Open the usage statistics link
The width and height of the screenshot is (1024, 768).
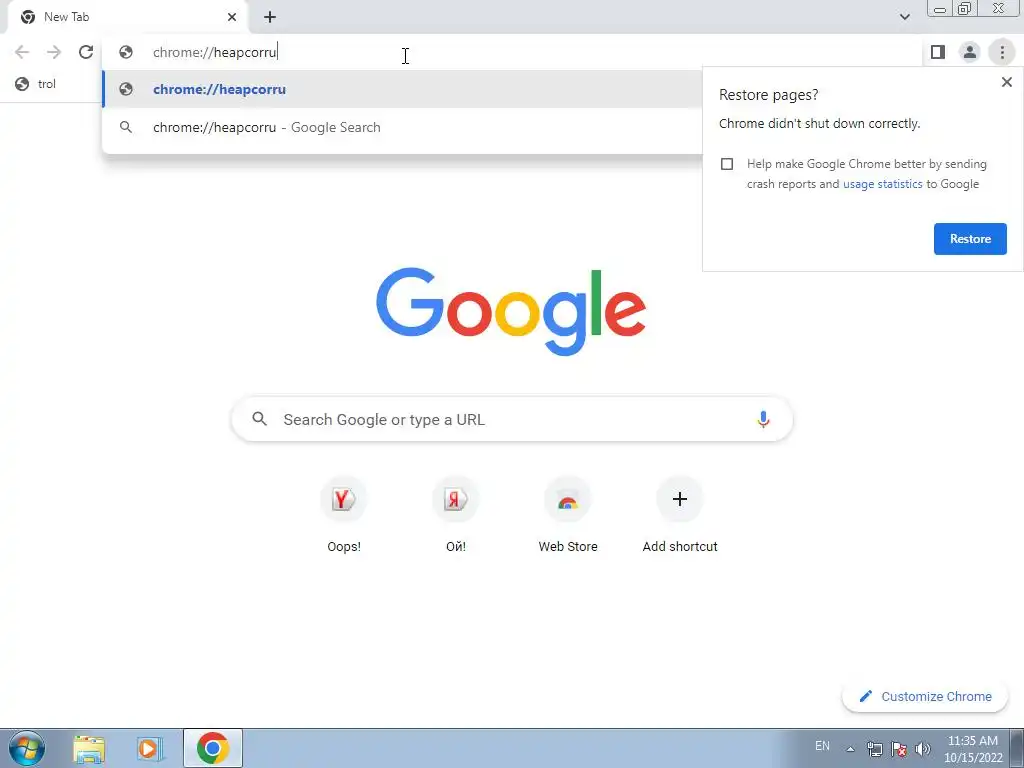[882, 184]
